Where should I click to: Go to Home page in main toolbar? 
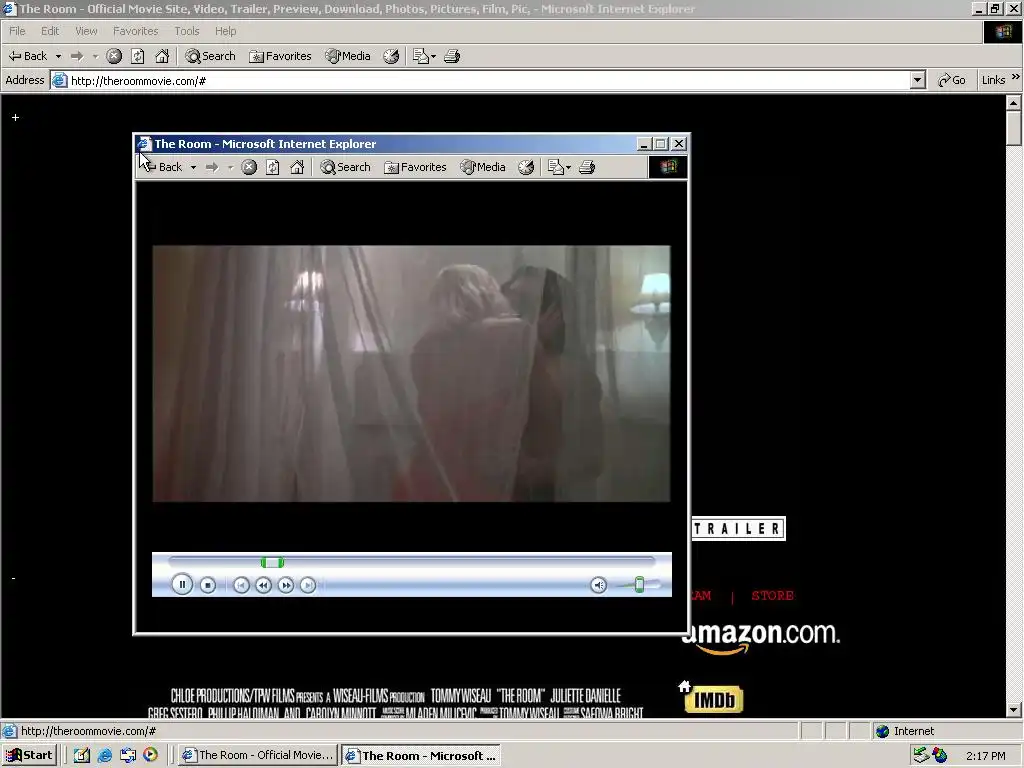(x=162, y=56)
